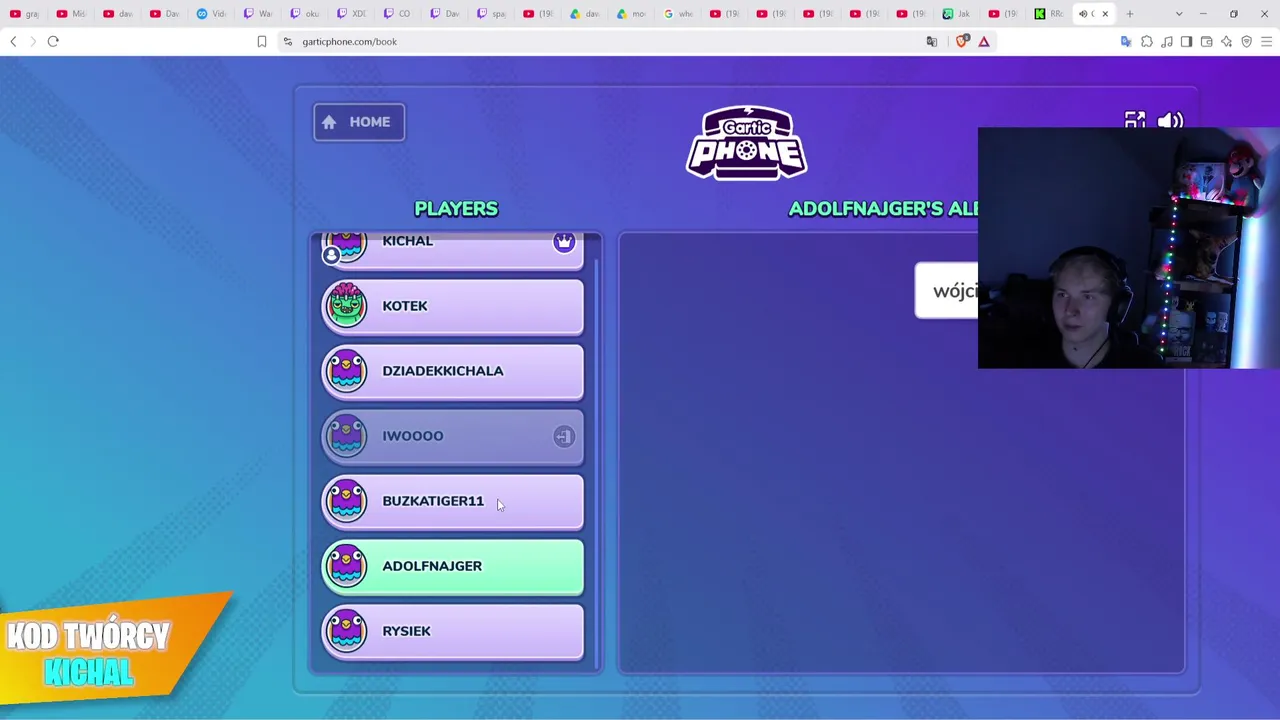
Task: Switch to the tab labeled 'Jak'
Action: (x=957, y=14)
